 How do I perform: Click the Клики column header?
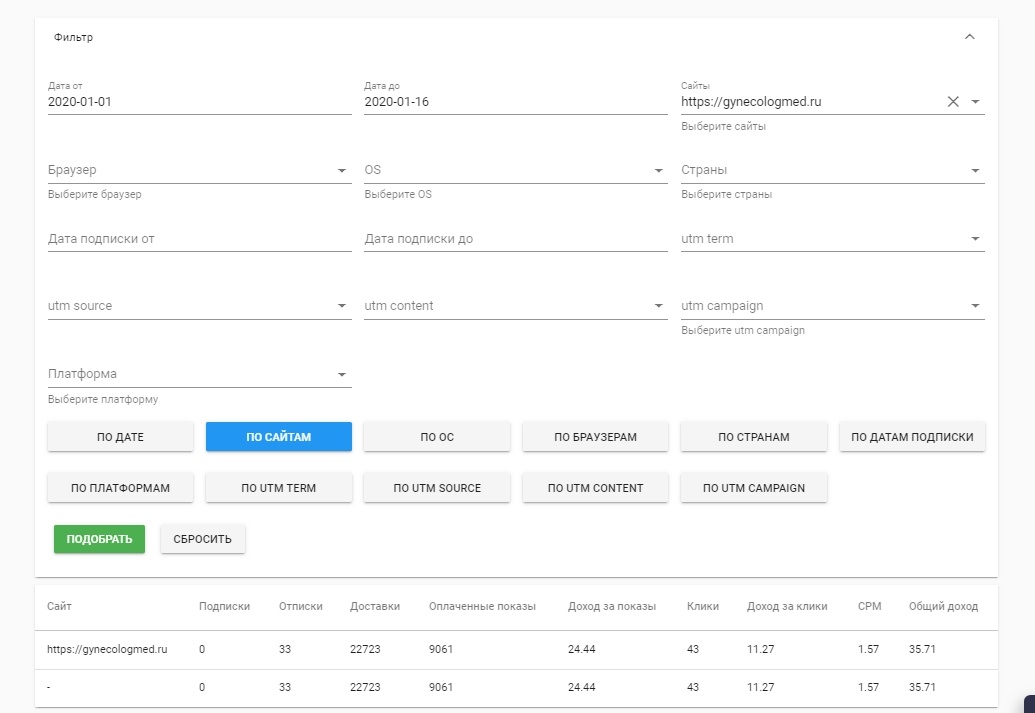tap(703, 606)
